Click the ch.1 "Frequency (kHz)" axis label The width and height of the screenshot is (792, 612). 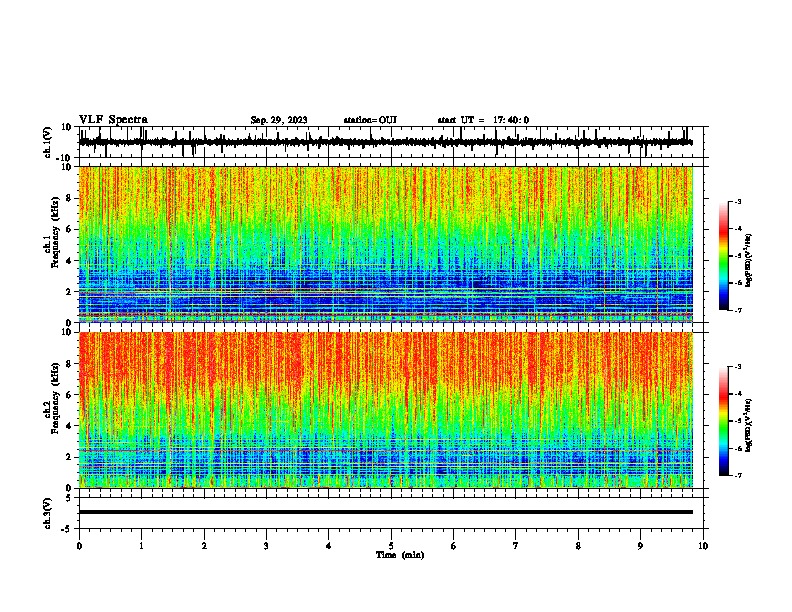click(55, 233)
